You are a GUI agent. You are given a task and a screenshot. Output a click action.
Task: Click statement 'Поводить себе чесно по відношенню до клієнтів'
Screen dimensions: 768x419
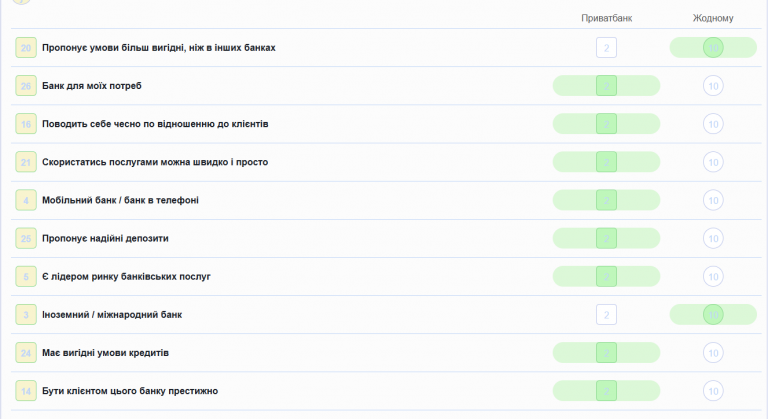155,124
